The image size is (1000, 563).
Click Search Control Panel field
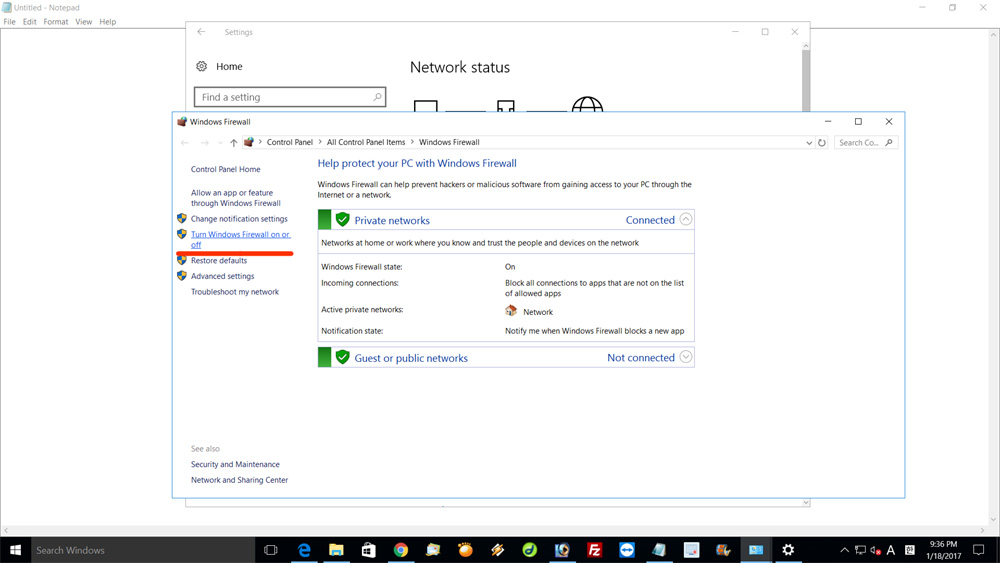click(x=865, y=143)
